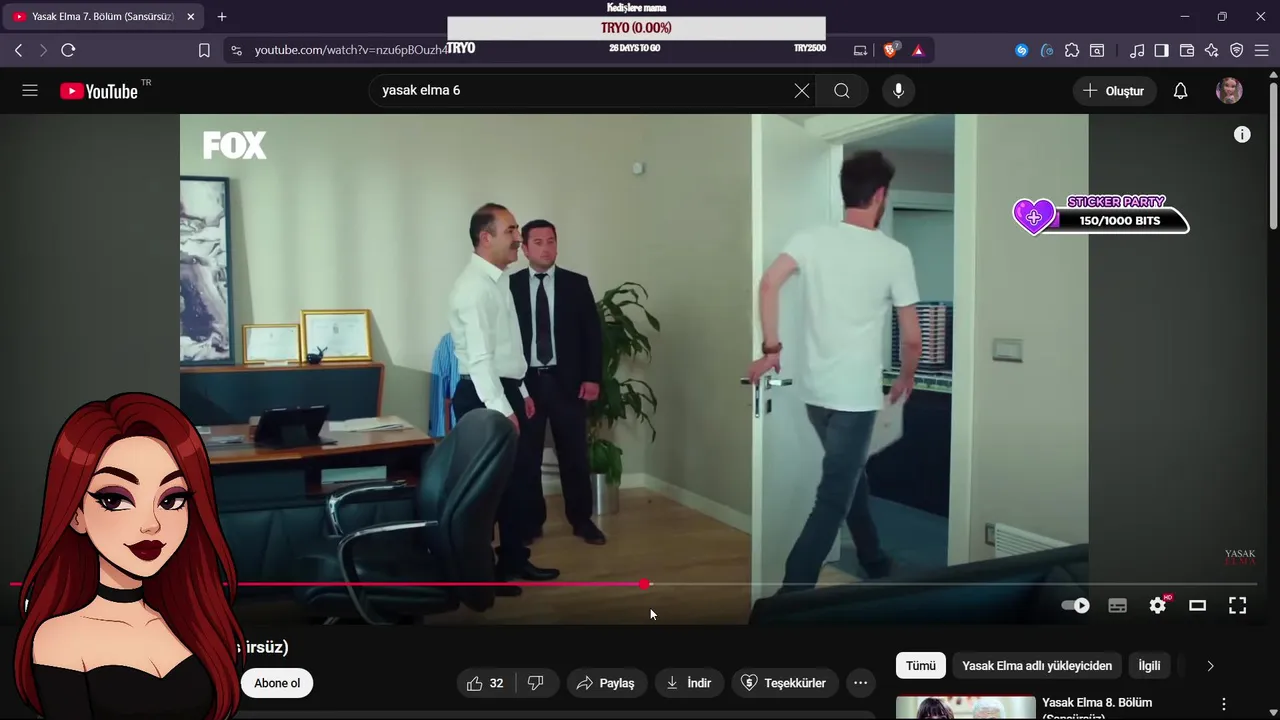Open the YouTube hamburger guide menu

coord(30,91)
